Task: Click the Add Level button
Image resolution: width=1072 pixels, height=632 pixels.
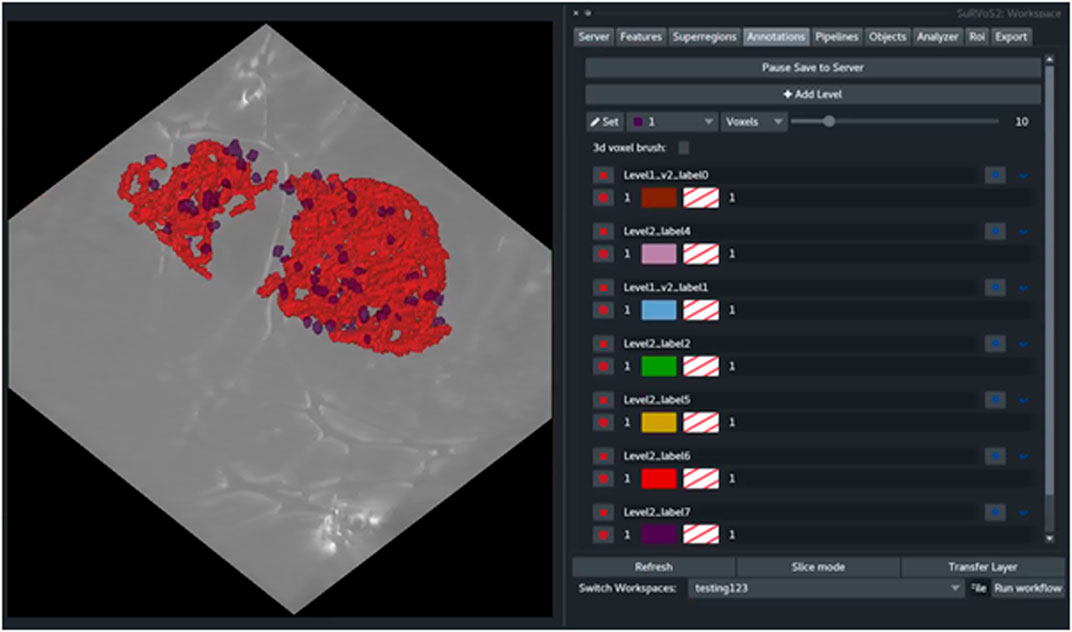Action: [813, 94]
